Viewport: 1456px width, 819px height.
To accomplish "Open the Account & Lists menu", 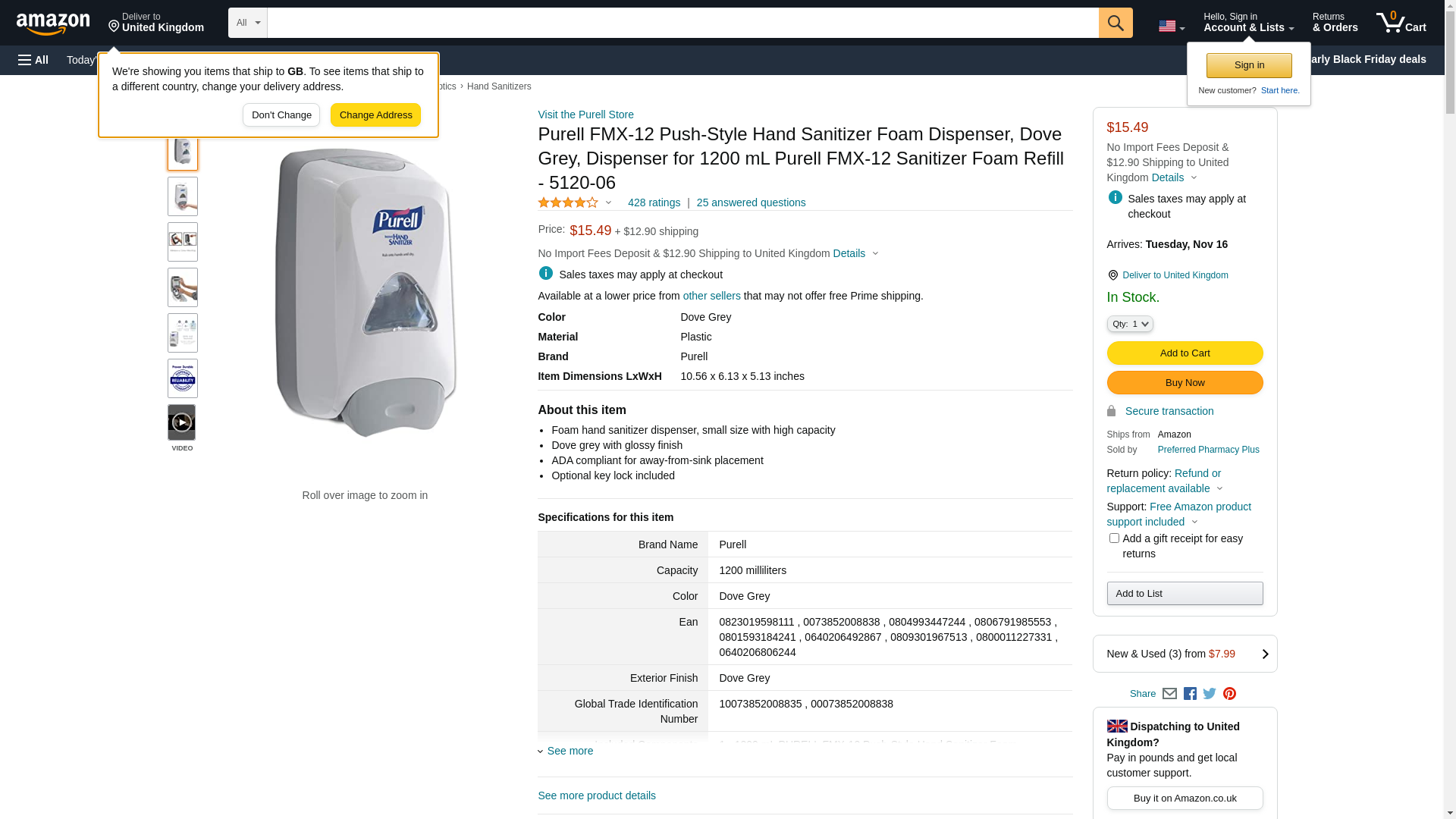I will 1248,23.
